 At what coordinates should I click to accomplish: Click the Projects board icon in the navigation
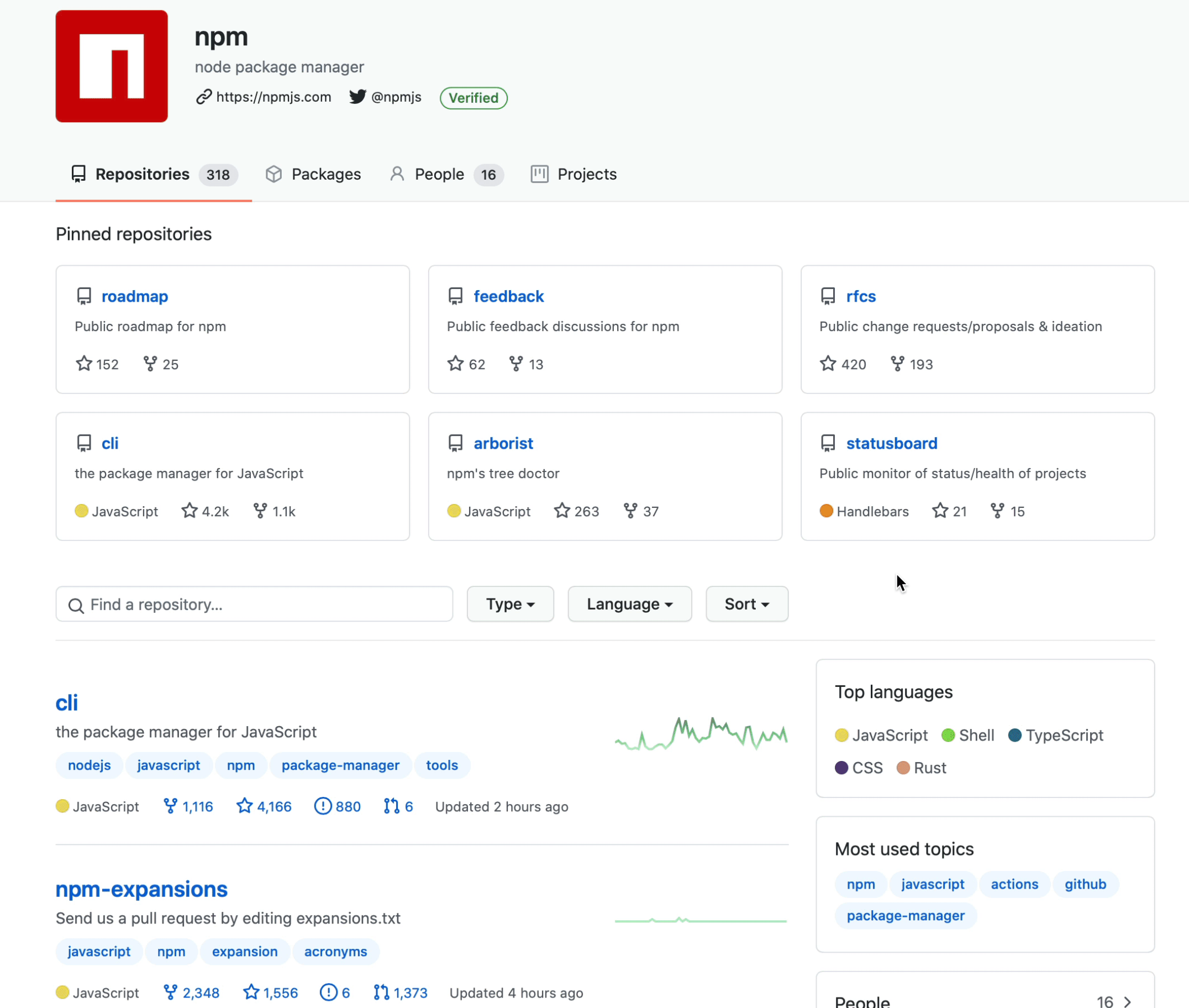point(539,174)
